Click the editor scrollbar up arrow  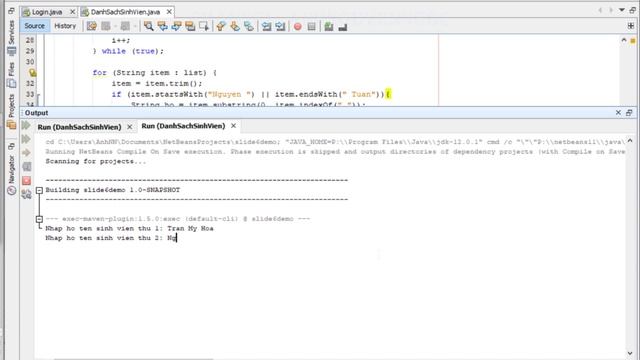624,40
